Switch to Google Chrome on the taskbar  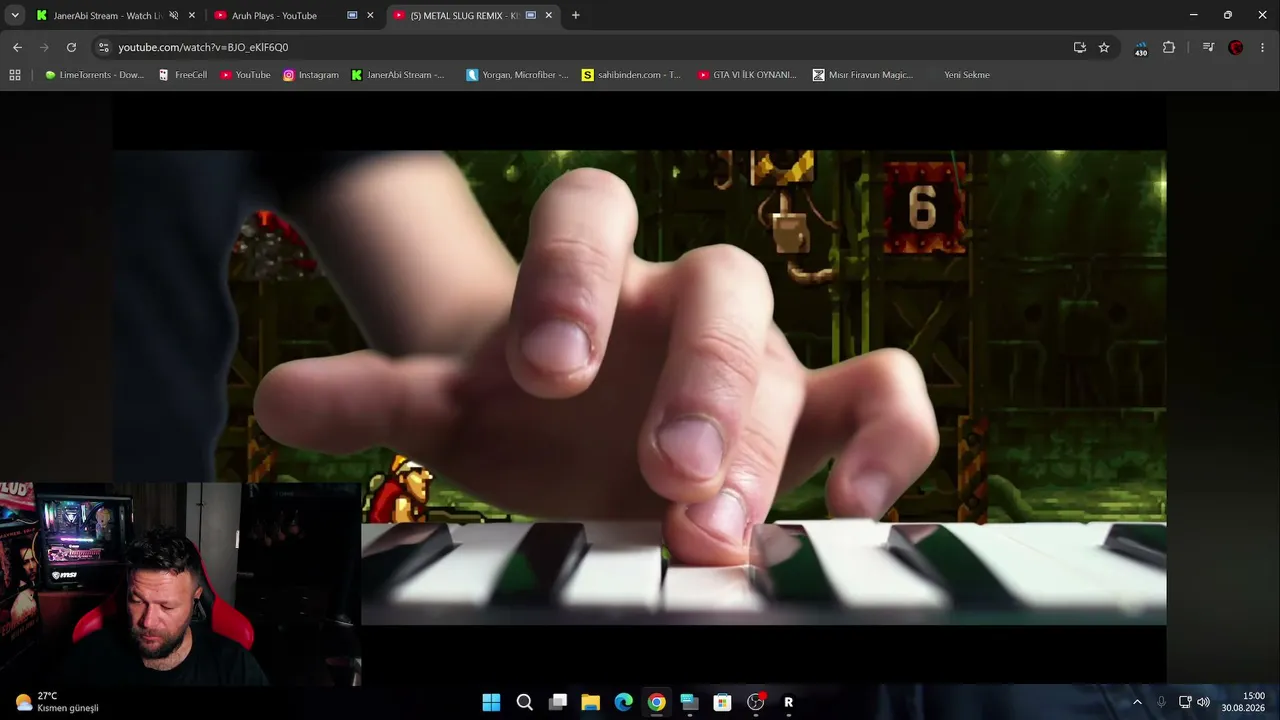[656, 702]
